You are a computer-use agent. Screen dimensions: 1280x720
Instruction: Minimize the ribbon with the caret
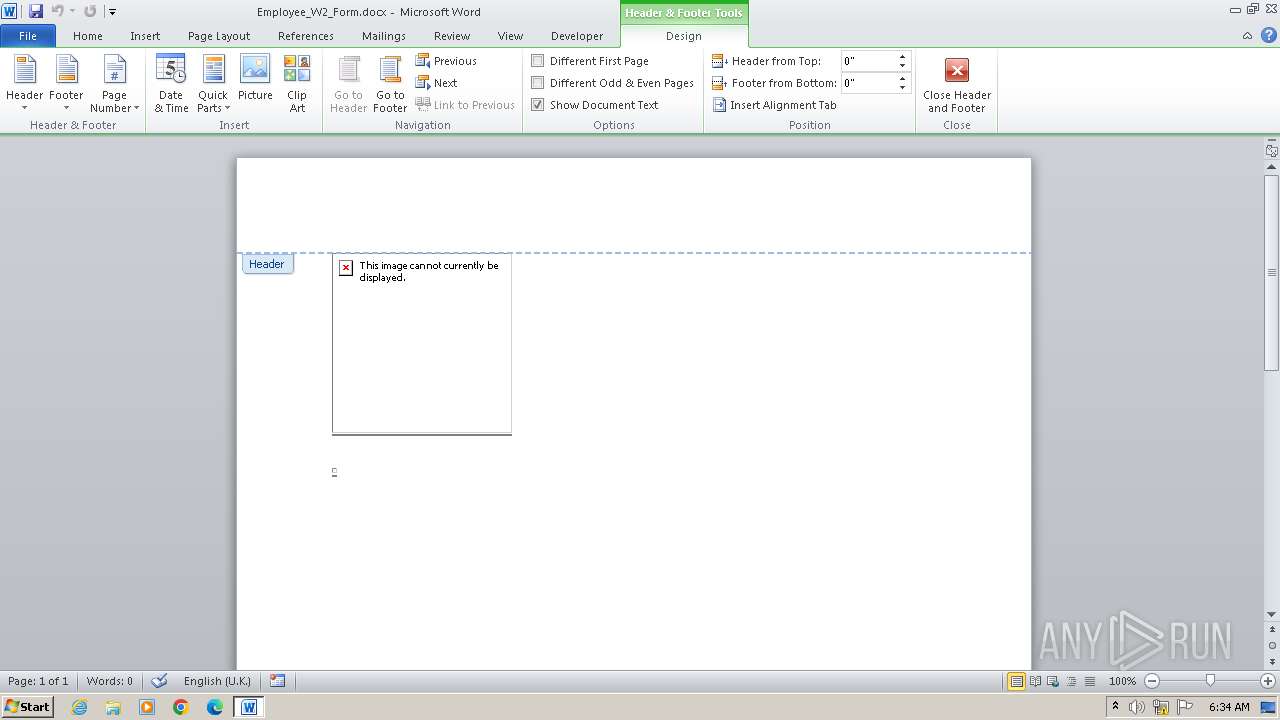click(1247, 36)
